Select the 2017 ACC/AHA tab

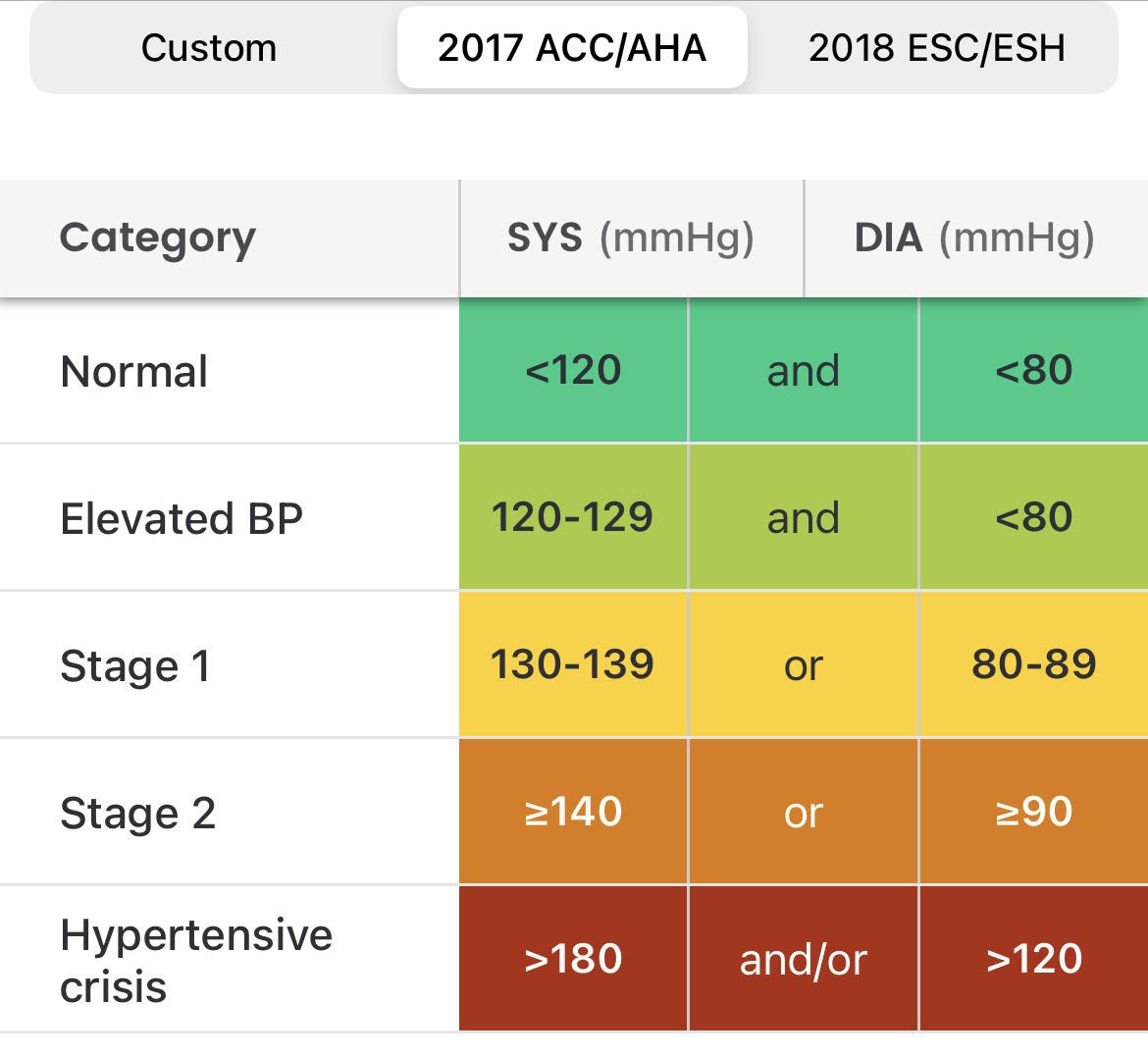coord(572,48)
